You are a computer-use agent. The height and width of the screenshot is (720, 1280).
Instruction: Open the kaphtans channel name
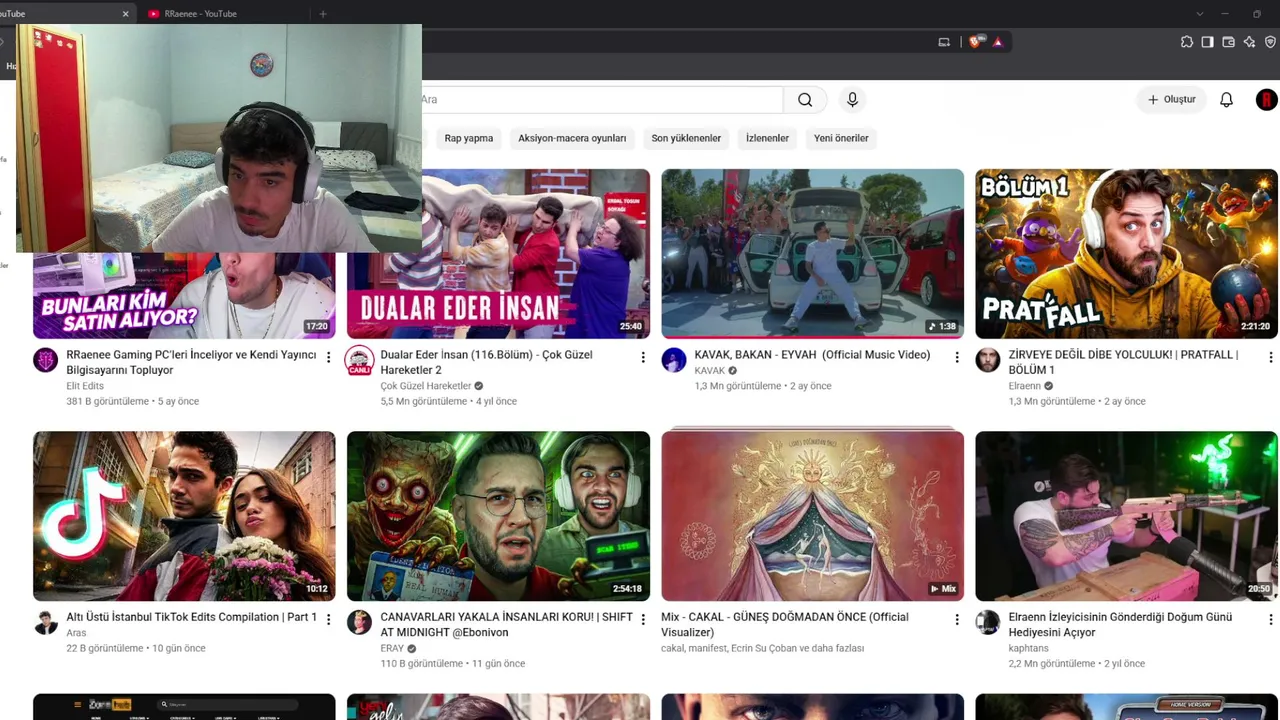point(1028,648)
